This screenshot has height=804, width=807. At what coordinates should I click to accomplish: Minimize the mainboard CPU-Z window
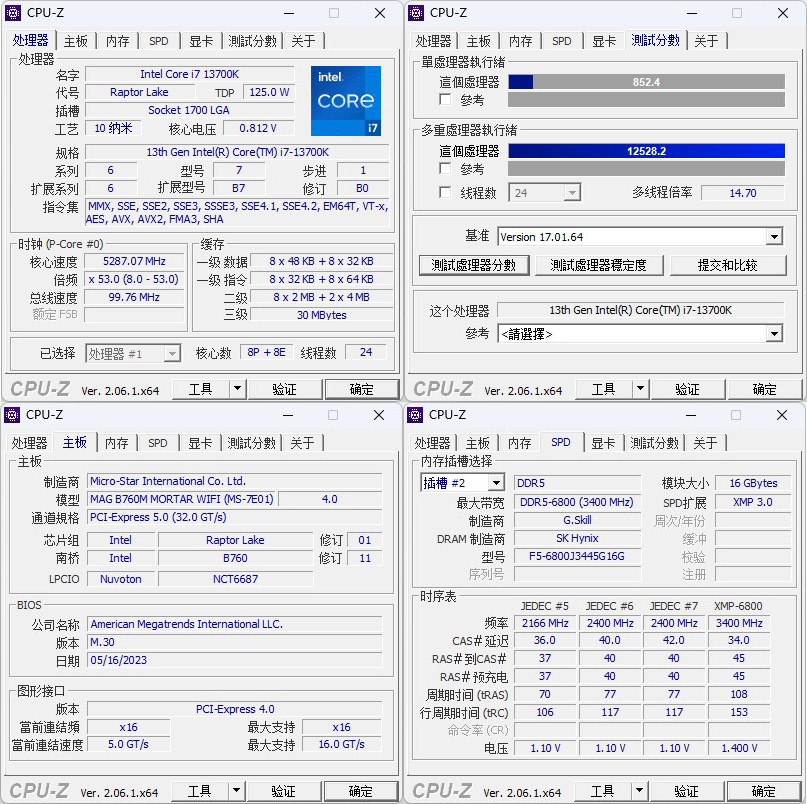tap(288, 415)
